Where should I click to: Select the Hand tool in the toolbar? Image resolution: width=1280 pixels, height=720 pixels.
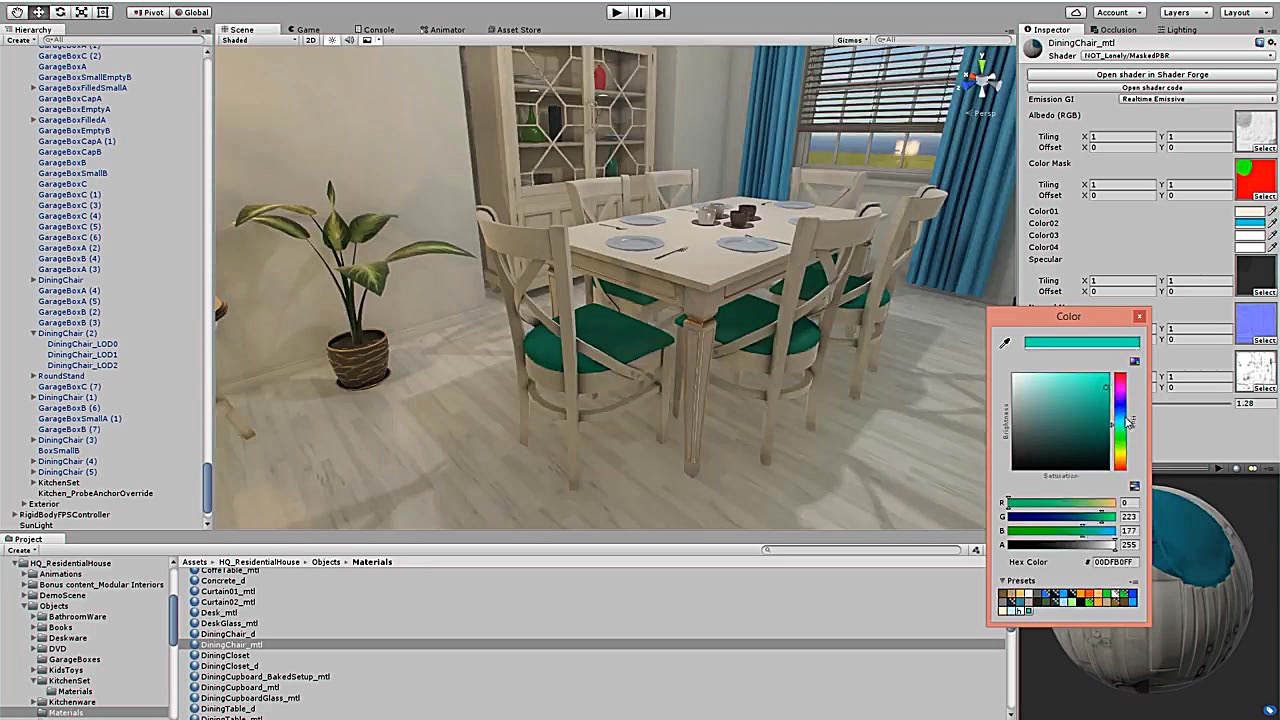pyautogui.click(x=17, y=12)
